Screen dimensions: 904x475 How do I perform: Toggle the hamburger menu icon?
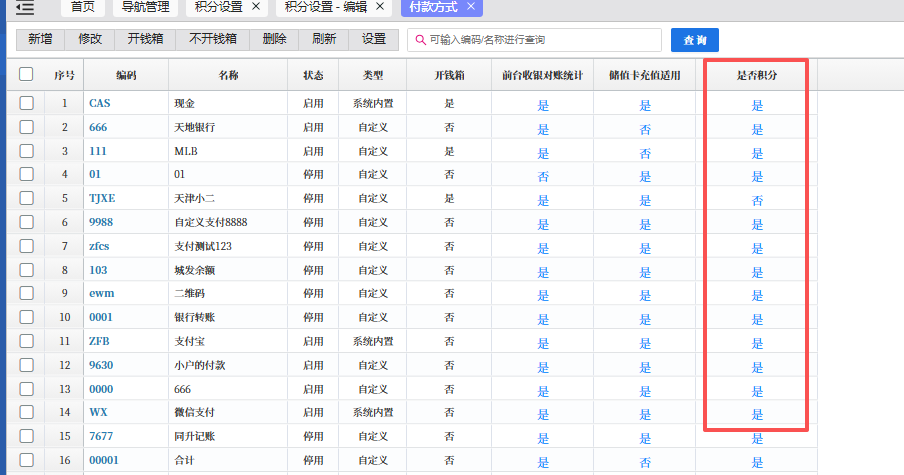[25, 7]
